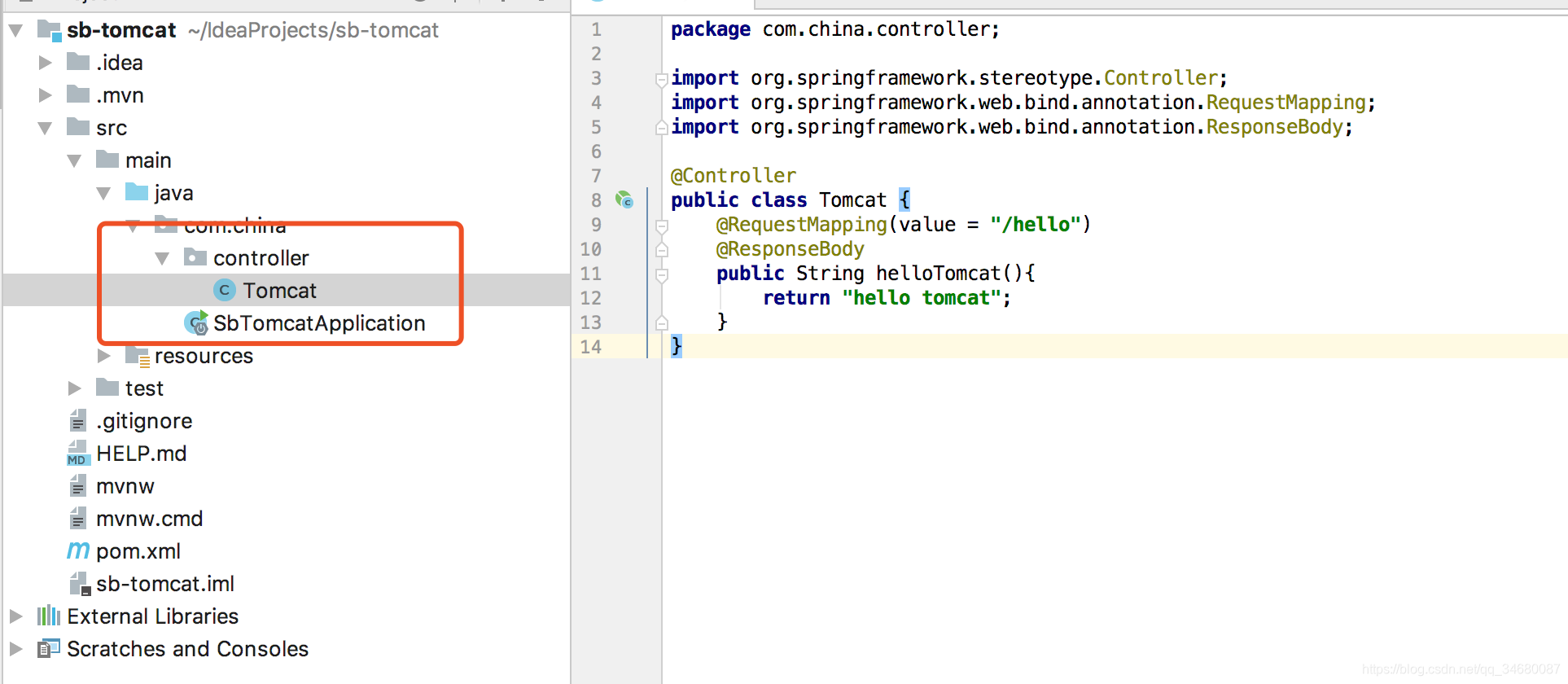Click the Tomcat class icon
1568x684 pixels.
pyautogui.click(x=225, y=290)
